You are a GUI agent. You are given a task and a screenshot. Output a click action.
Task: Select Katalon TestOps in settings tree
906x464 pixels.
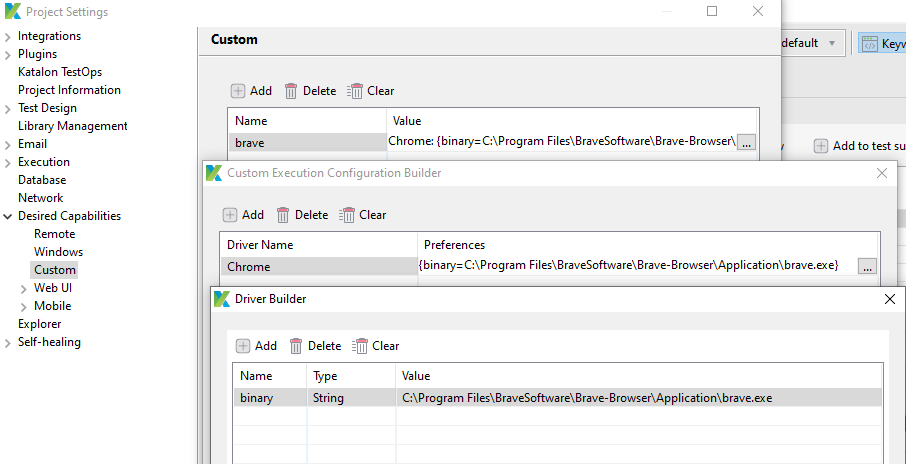click(60, 72)
